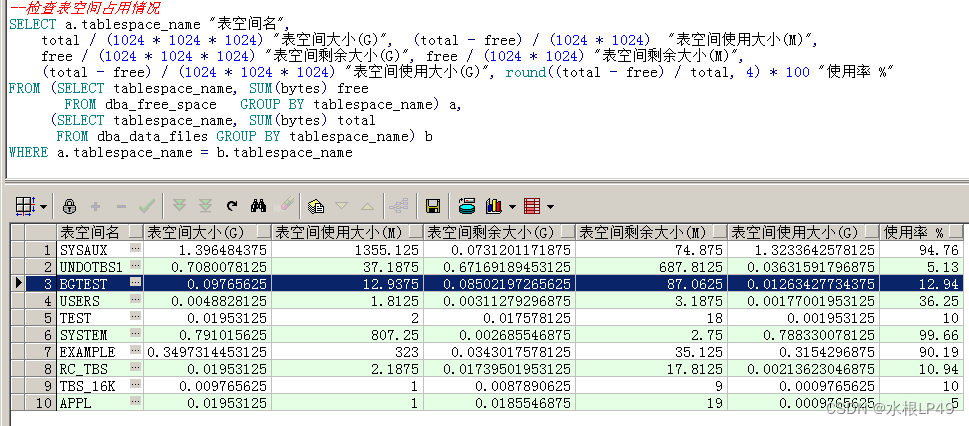
Task: Open dropdown arrow next to red table
Action: point(549,207)
